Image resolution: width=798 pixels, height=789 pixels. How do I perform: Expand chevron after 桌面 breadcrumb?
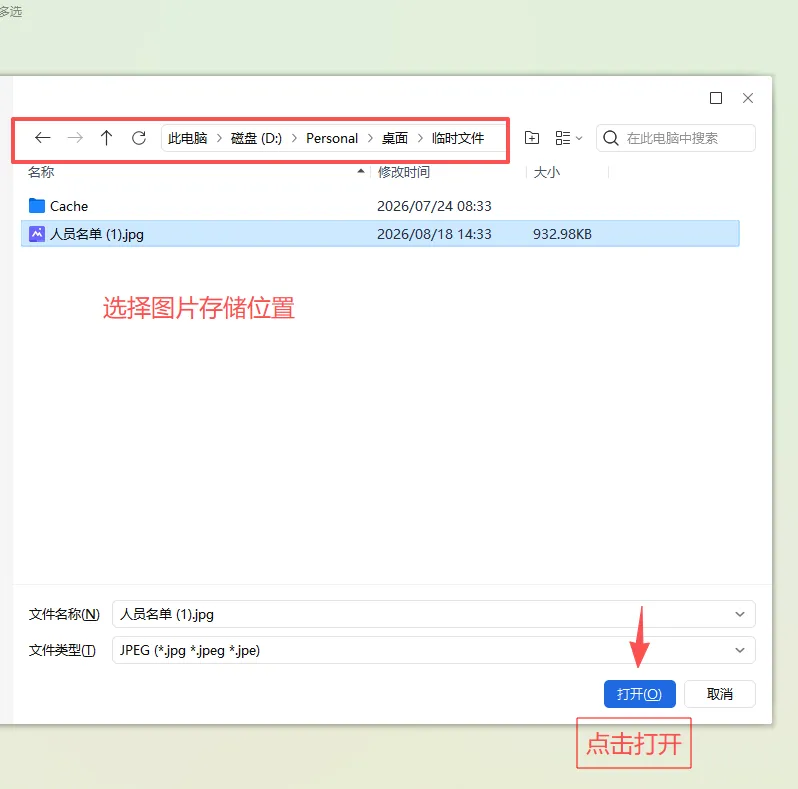[x=420, y=138]
